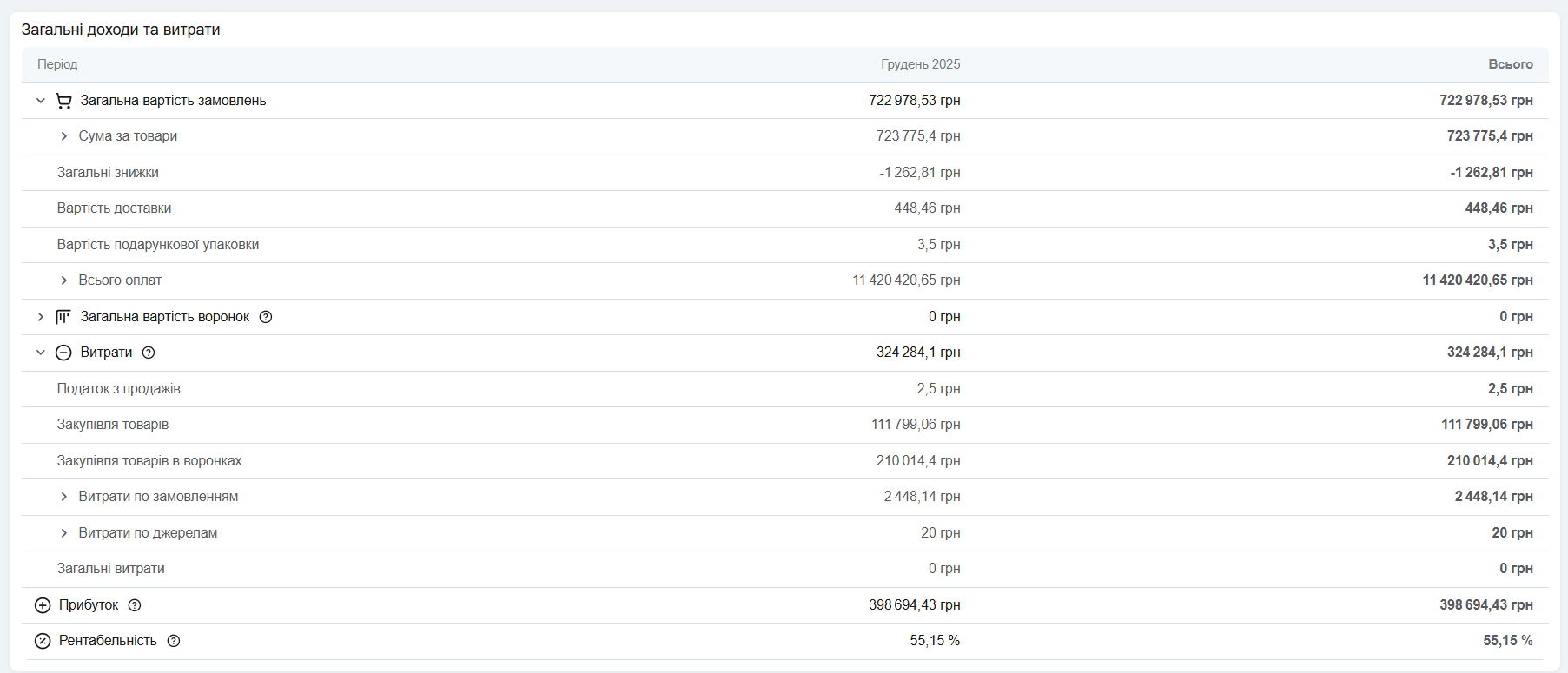
Task: Click the shopping cart icon for orders
Action: (x=63, y=101)
